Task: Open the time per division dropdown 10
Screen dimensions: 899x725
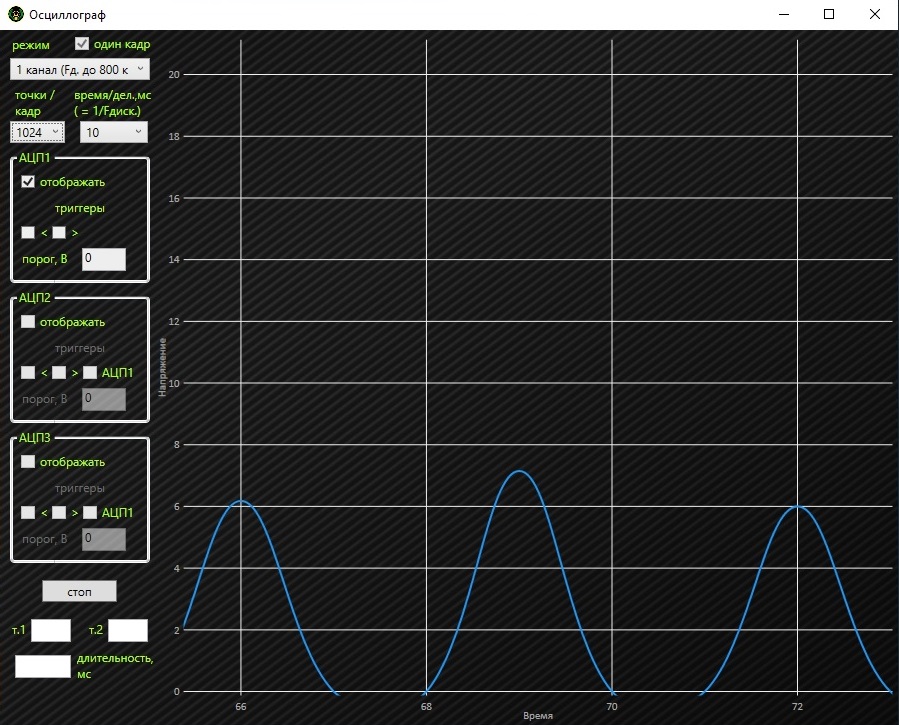Action: [114, 132]
